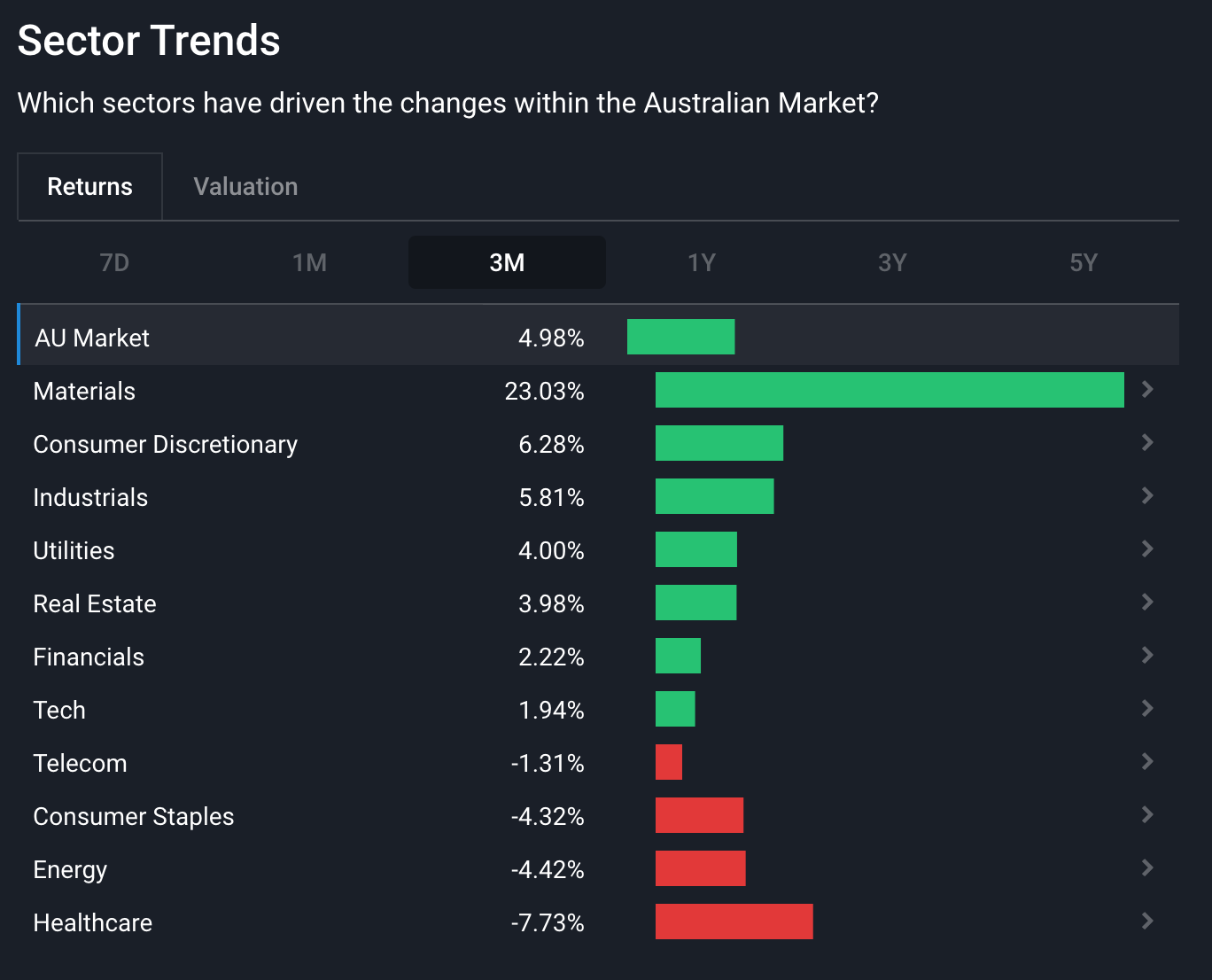Switch to the Valuation tab
This screenshot has height=980, width=1212.
click(x=245, y=187)
